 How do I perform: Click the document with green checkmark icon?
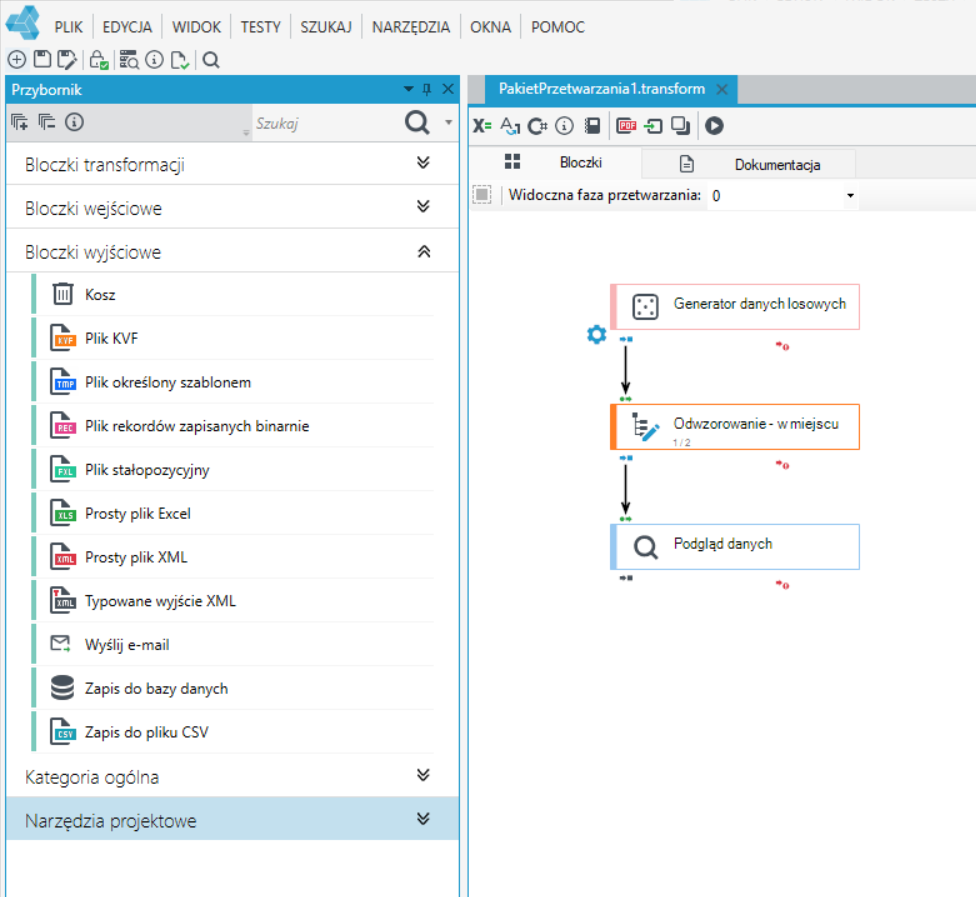(x=180, y=60)
